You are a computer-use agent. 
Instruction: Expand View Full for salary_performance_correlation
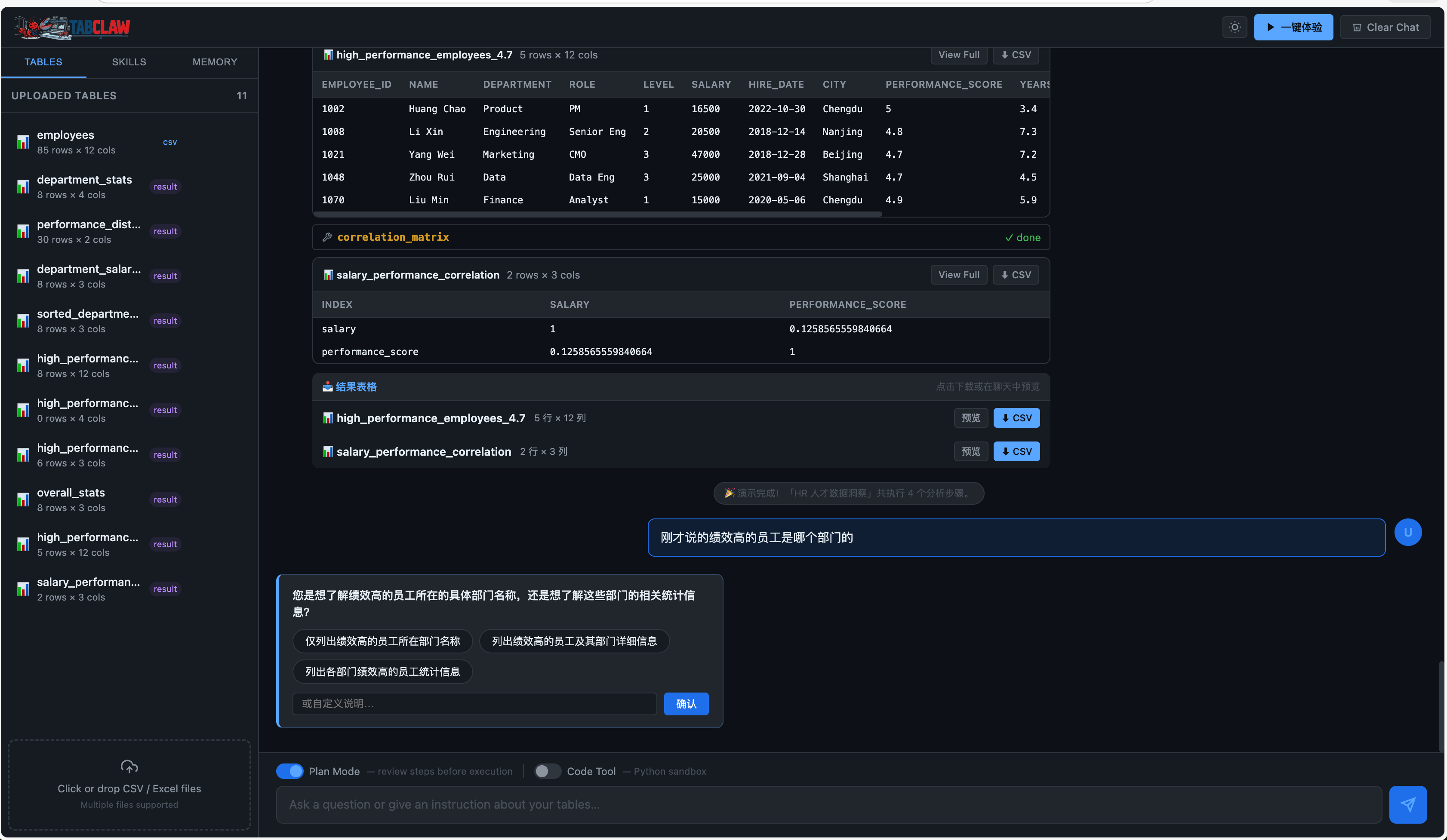point(958,275)
